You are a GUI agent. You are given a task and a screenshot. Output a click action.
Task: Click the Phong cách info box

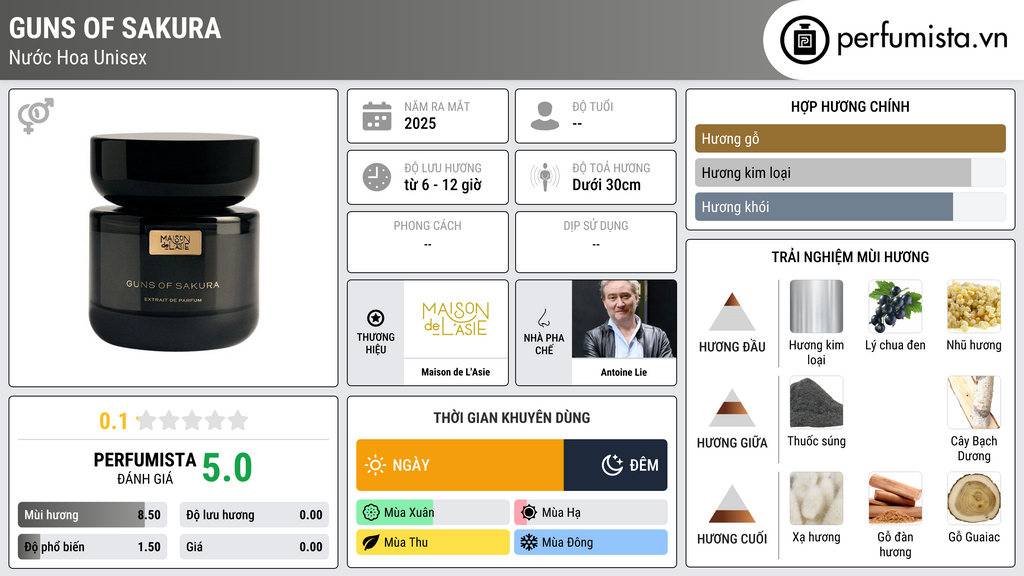coord(428,242)
